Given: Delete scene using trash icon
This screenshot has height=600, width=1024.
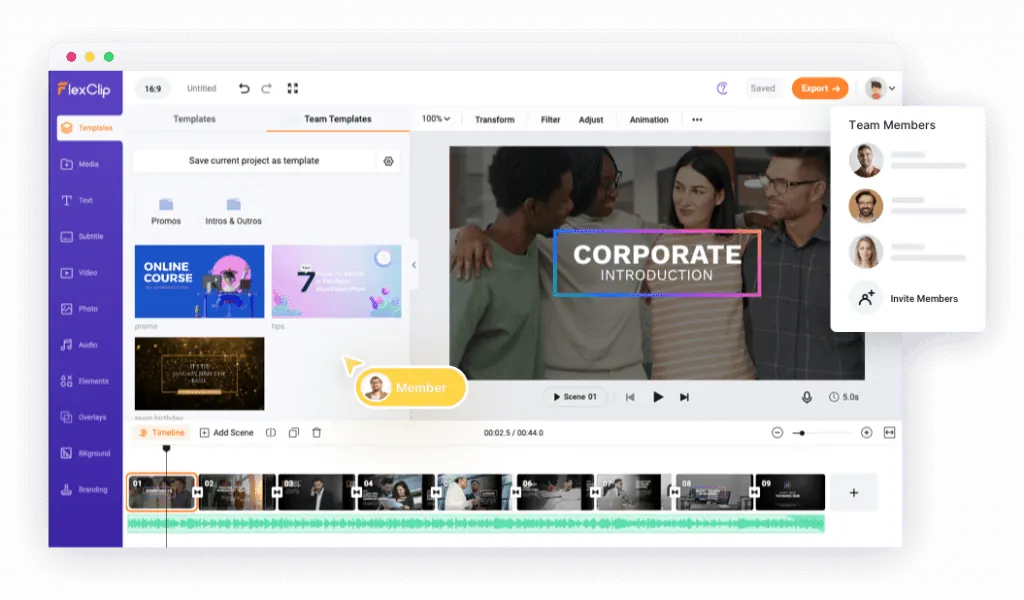Looking at the screenshot, I should 317,433.
